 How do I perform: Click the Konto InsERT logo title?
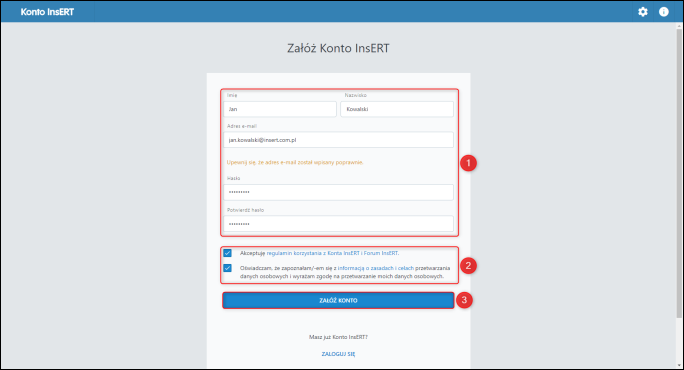click(47, 12)
